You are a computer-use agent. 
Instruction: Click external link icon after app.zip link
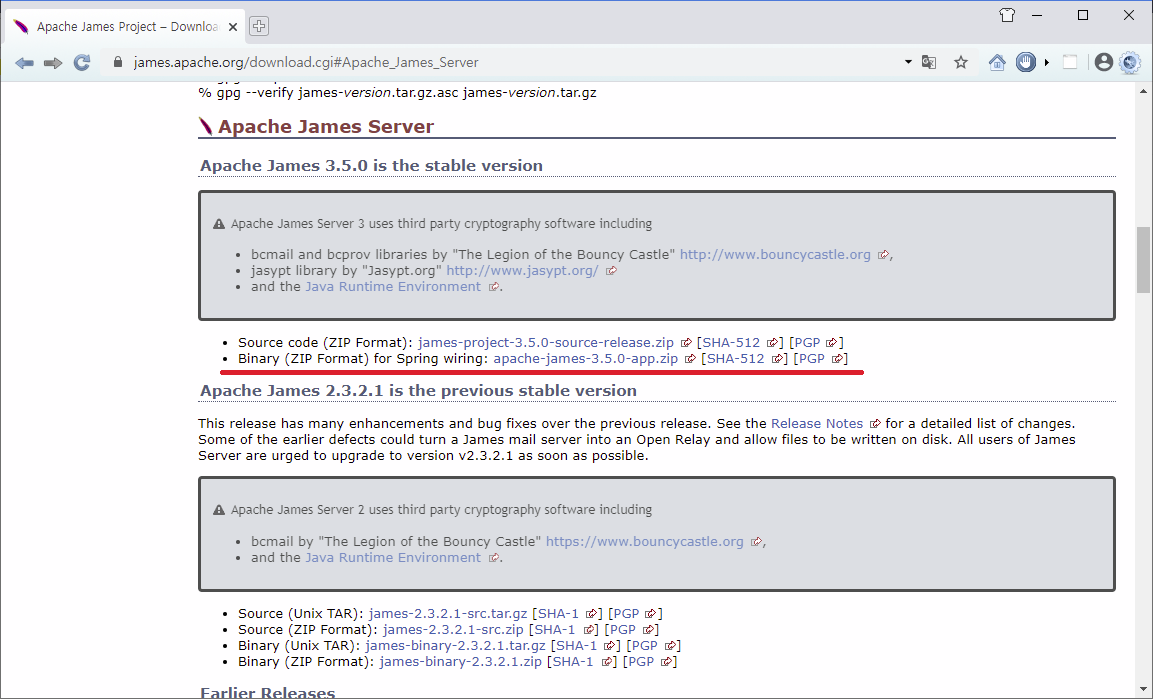coord(690,359)
